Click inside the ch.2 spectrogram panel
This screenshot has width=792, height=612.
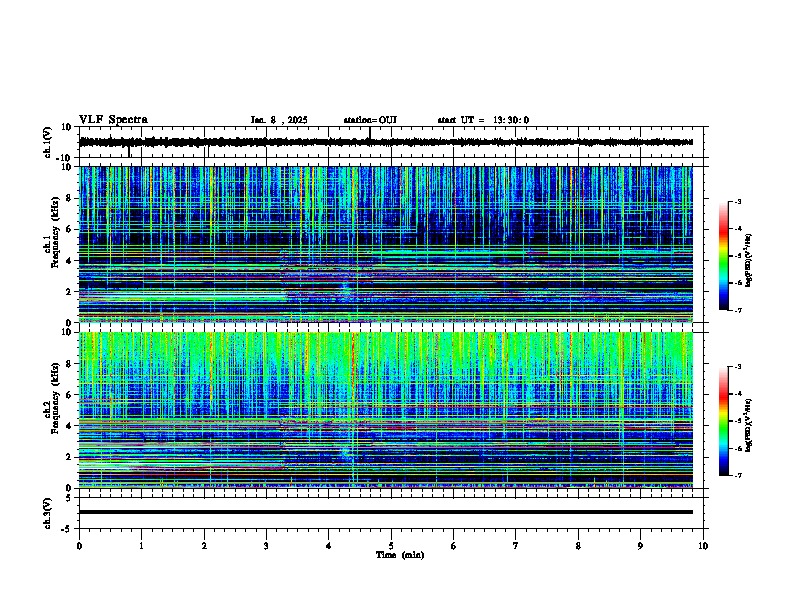386,410
